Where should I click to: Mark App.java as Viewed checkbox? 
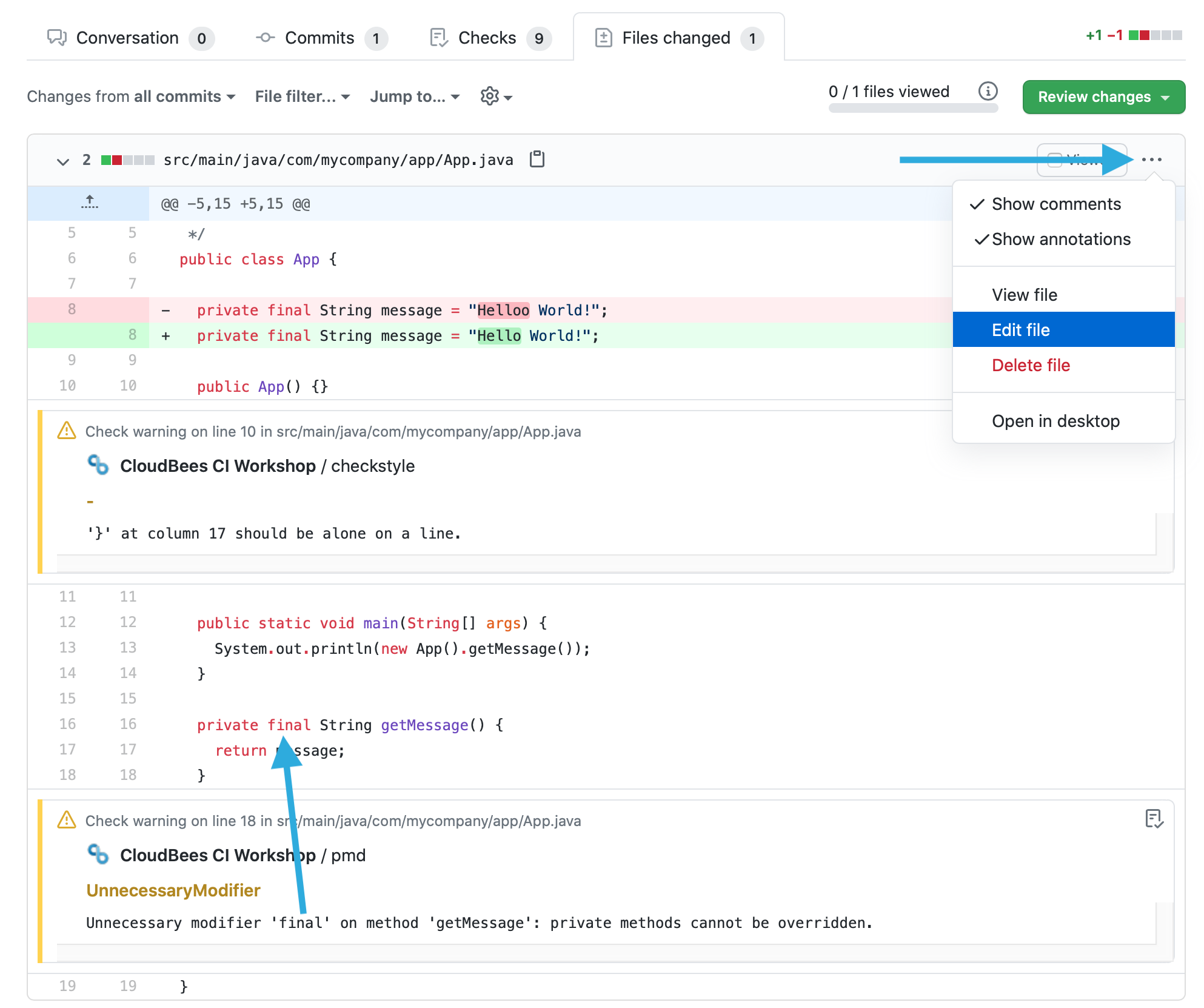[x=1055, y=160]
